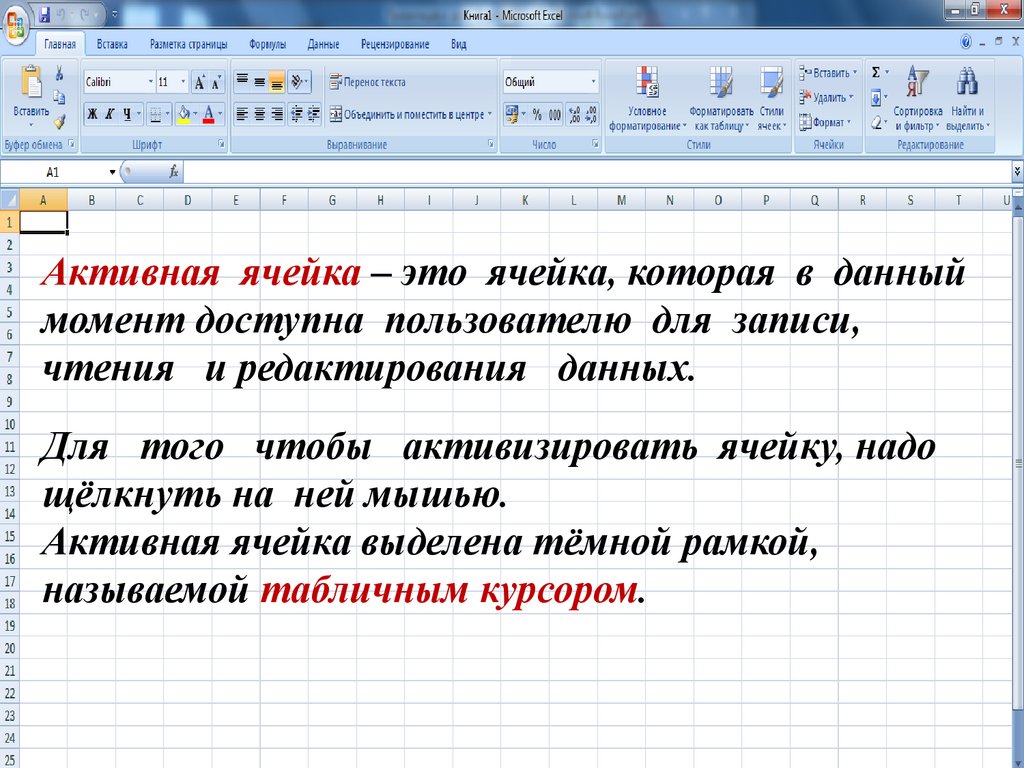
Task: Click the Cut scissors icon
Action: pyautogui.click(x=59, y=74)
